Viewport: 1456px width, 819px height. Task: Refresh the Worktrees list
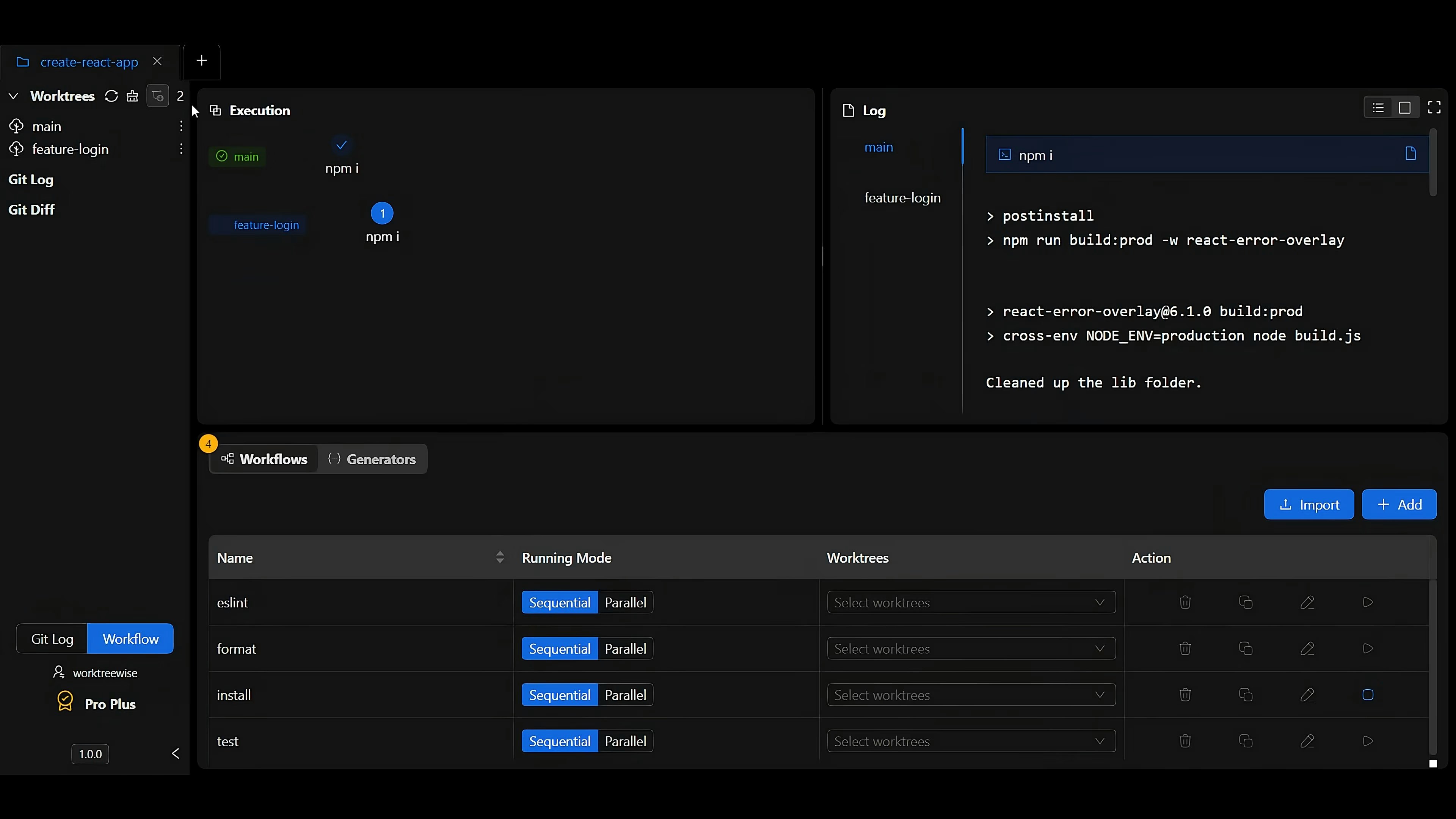tap(111, 96)
